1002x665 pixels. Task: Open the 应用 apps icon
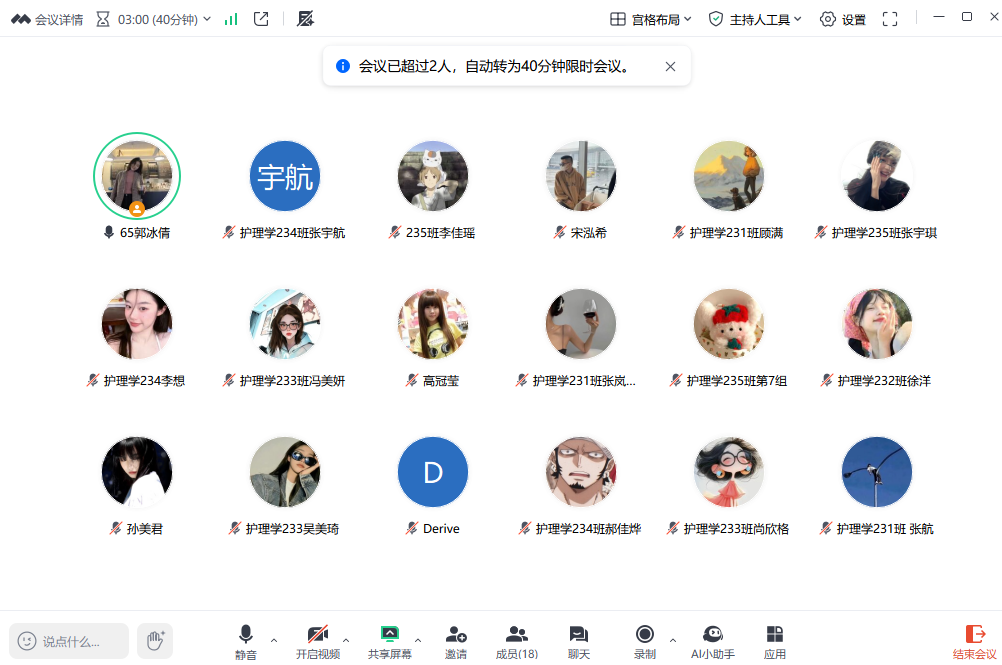click(x=774, y=640)
